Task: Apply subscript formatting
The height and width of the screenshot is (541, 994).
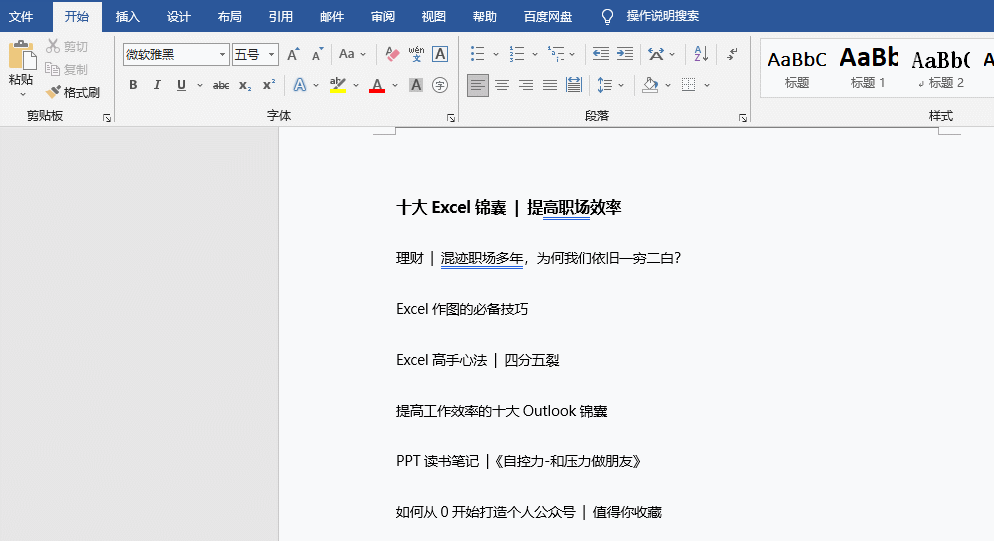Action: 245,85
